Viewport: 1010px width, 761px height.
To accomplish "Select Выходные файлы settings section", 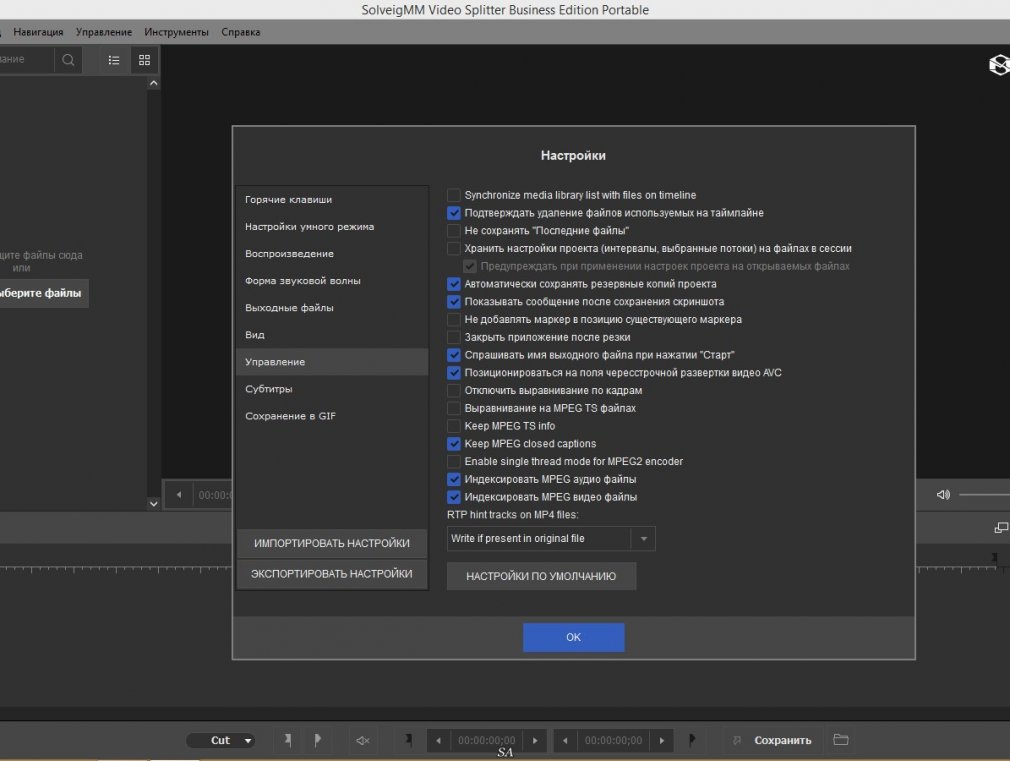I will click(x=332, y=308).
